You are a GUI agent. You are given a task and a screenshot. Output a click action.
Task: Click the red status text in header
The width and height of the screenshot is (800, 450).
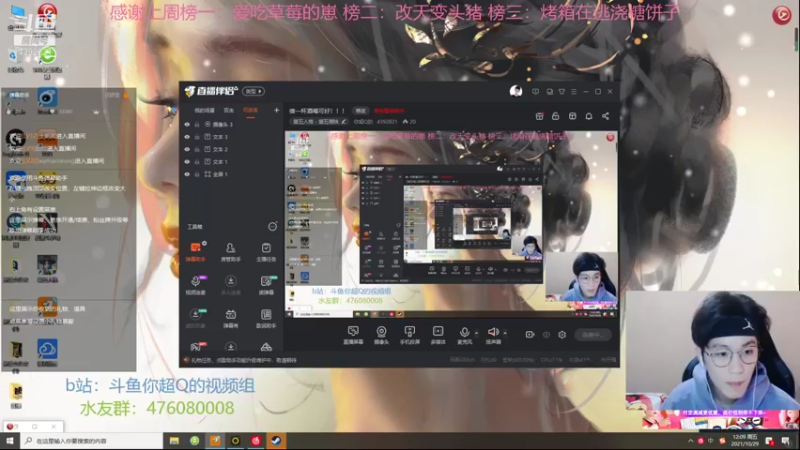[389, 111]
